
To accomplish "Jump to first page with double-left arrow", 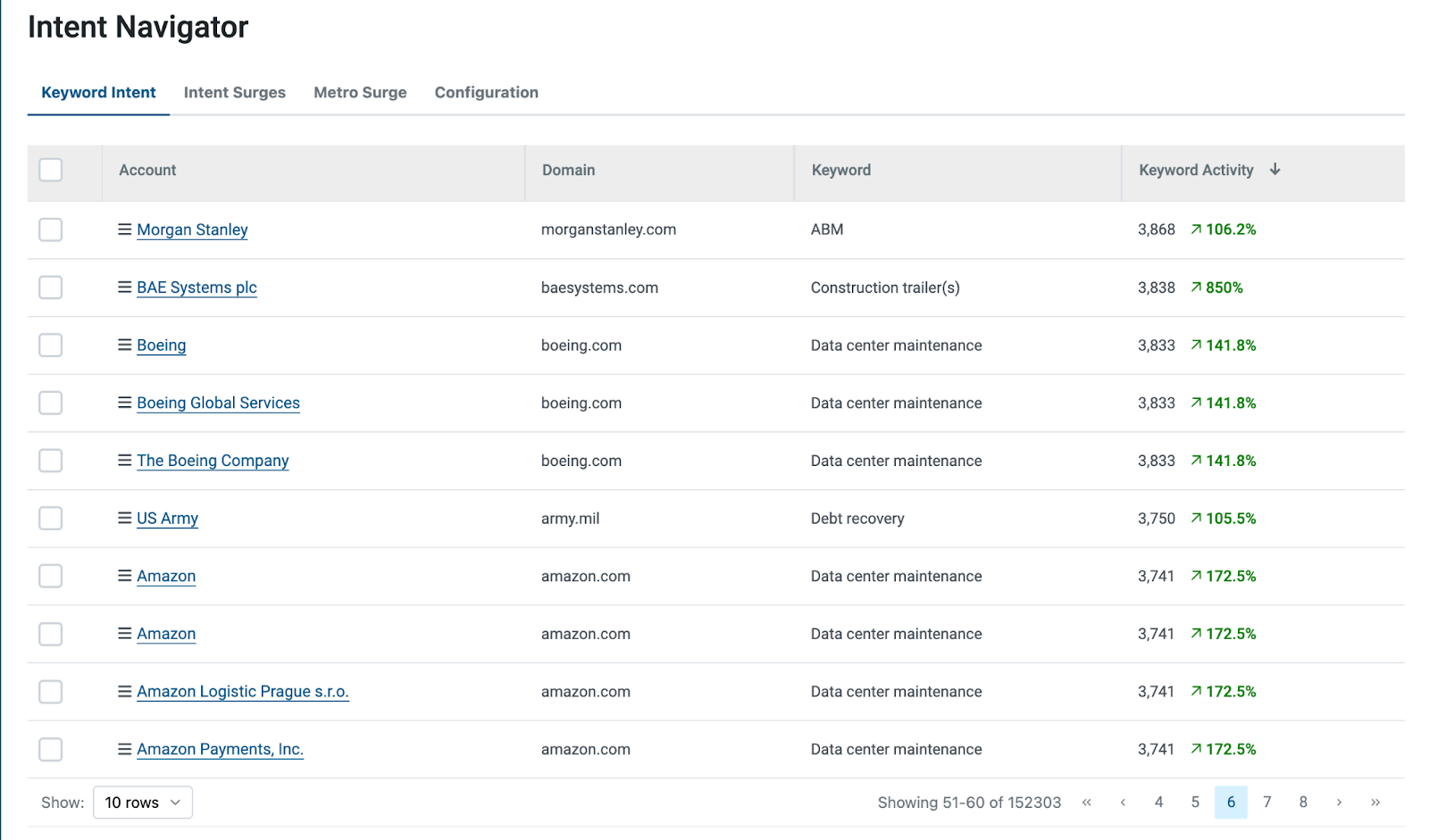I will 1087,803.
